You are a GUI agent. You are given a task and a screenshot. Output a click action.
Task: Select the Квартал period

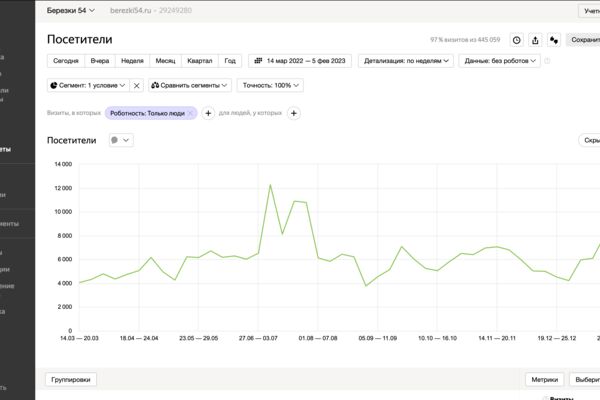200,61
